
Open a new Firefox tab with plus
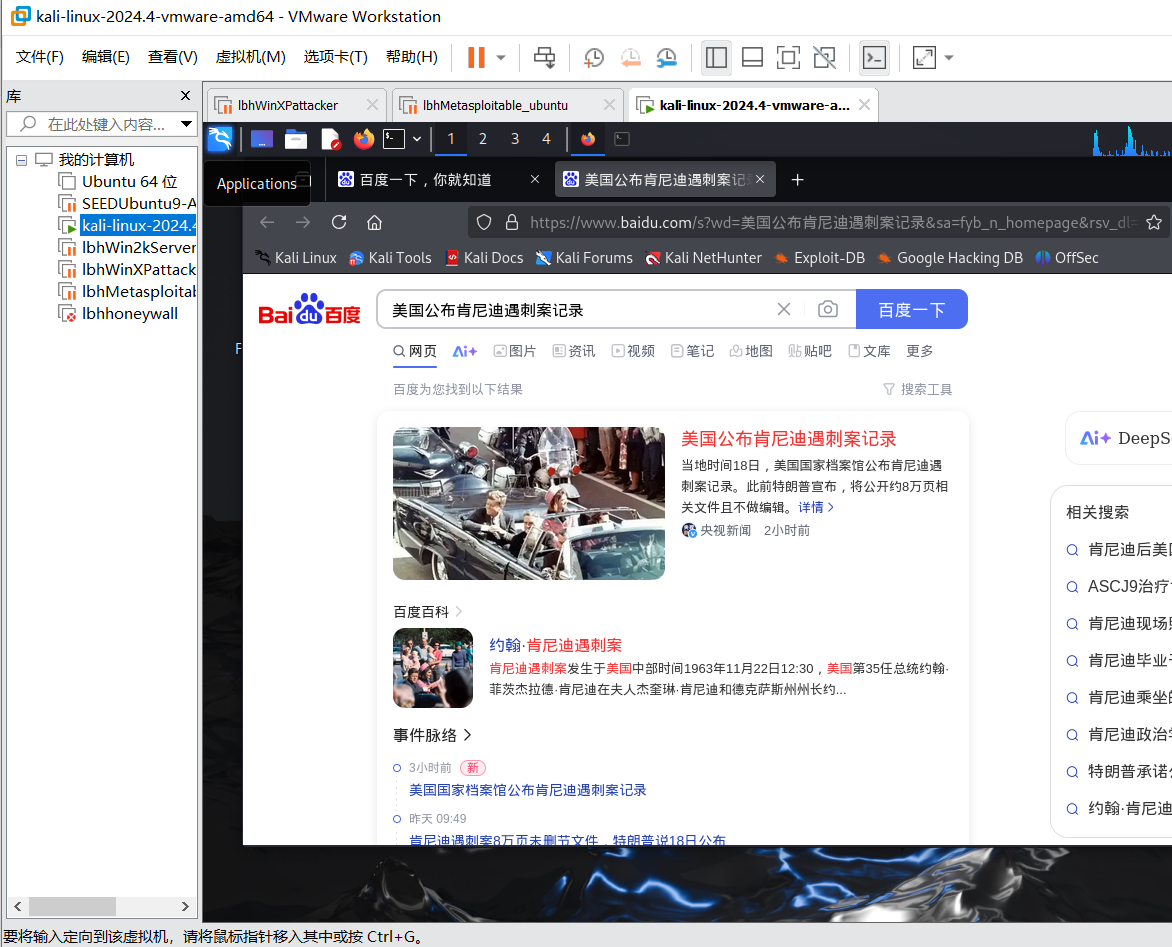pyautogui.click(x=798, y=179)
